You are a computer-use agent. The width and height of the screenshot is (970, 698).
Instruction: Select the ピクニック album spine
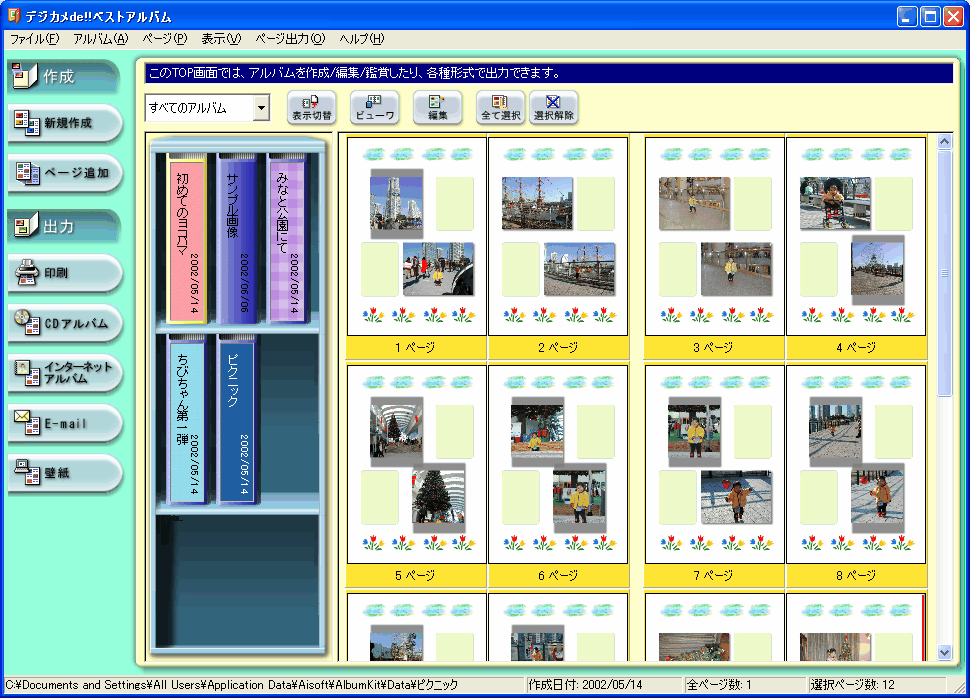pyautogui.click(x=237, y=419)
